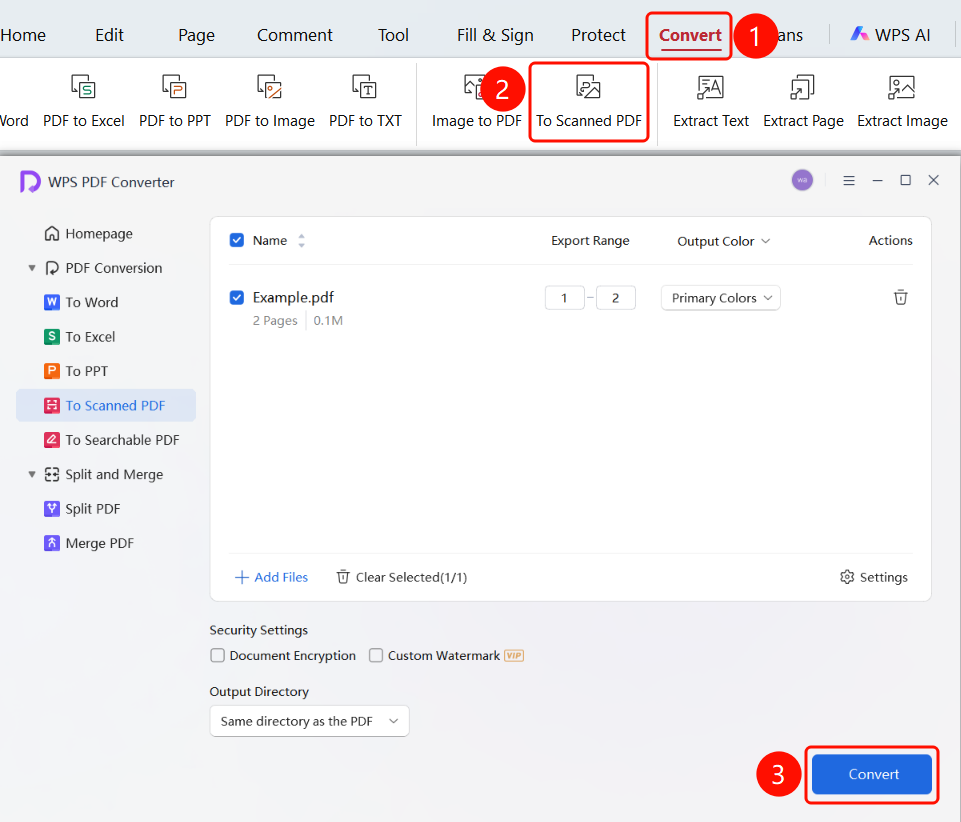Choose the PDF to TXT tool
Viewport: 961px width, 822px height.
pyautogui.click(x=365, y=101)
